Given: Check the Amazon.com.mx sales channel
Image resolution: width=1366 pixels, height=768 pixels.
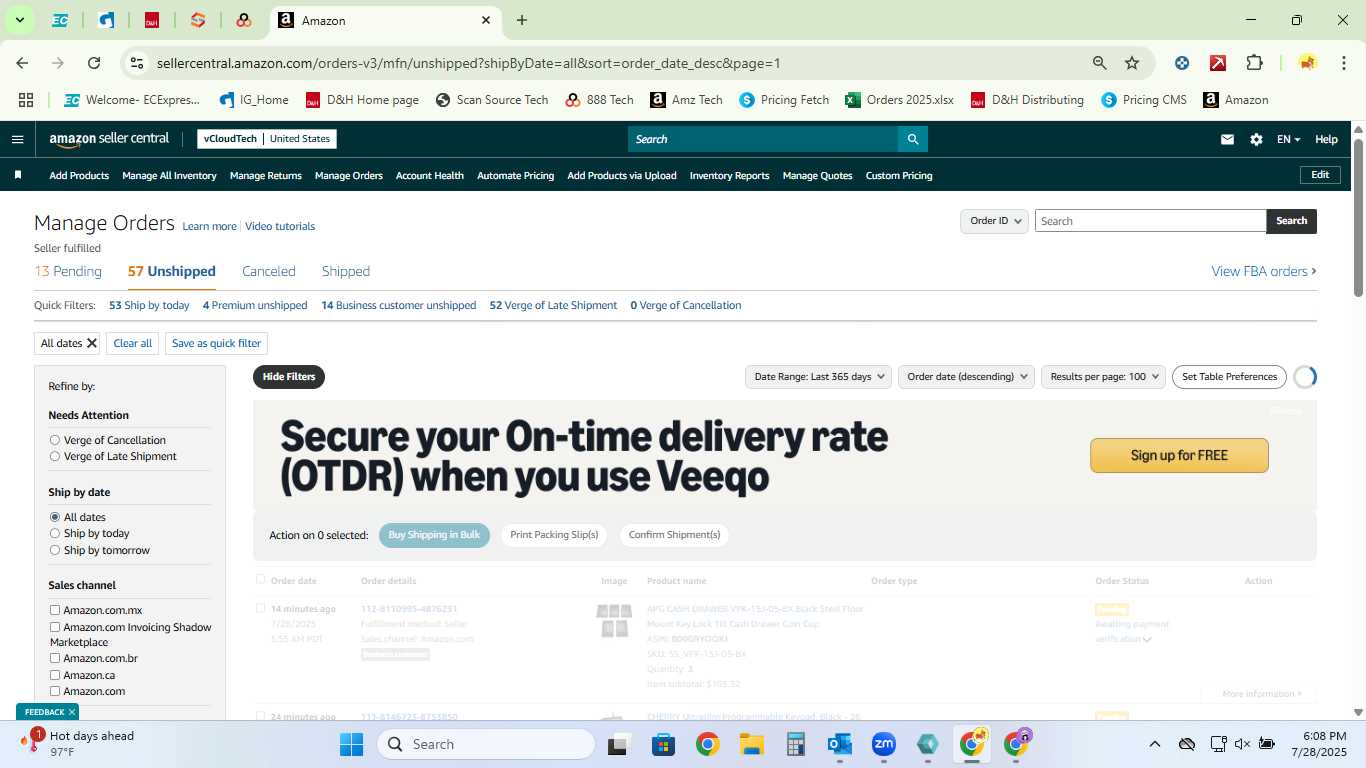Looking at the screenshot, I should [x=55, y=610].
